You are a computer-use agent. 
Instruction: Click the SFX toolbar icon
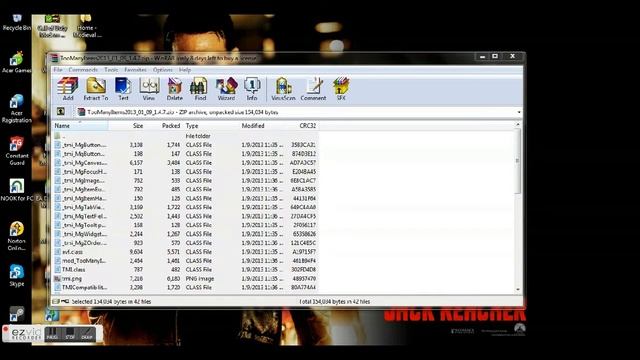point(341,89)
